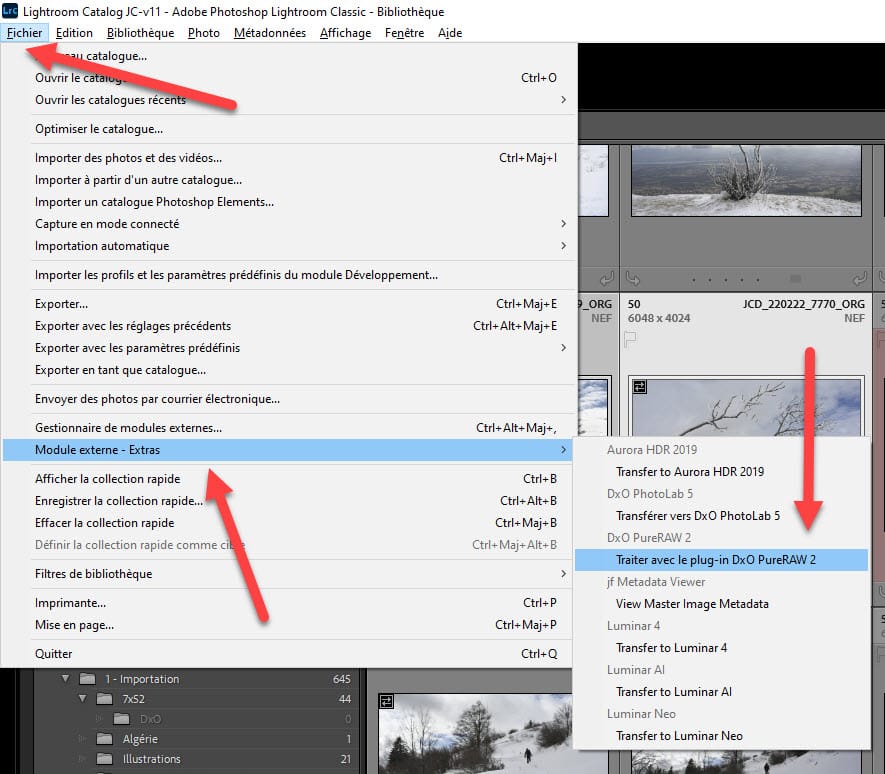The height and width of the screenshot is (774, 885).
Task: Rotate panorama photo right
Action: pos(860,279)
